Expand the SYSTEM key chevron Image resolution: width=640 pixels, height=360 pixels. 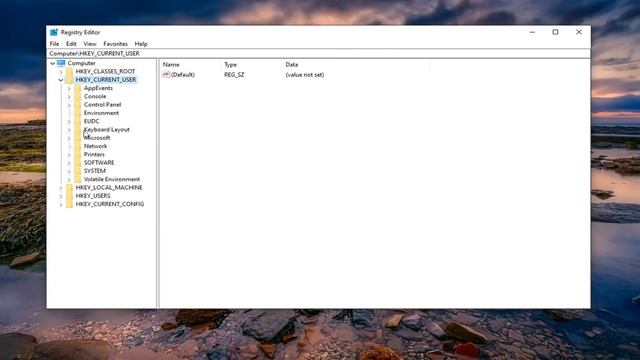coord(69,171)
